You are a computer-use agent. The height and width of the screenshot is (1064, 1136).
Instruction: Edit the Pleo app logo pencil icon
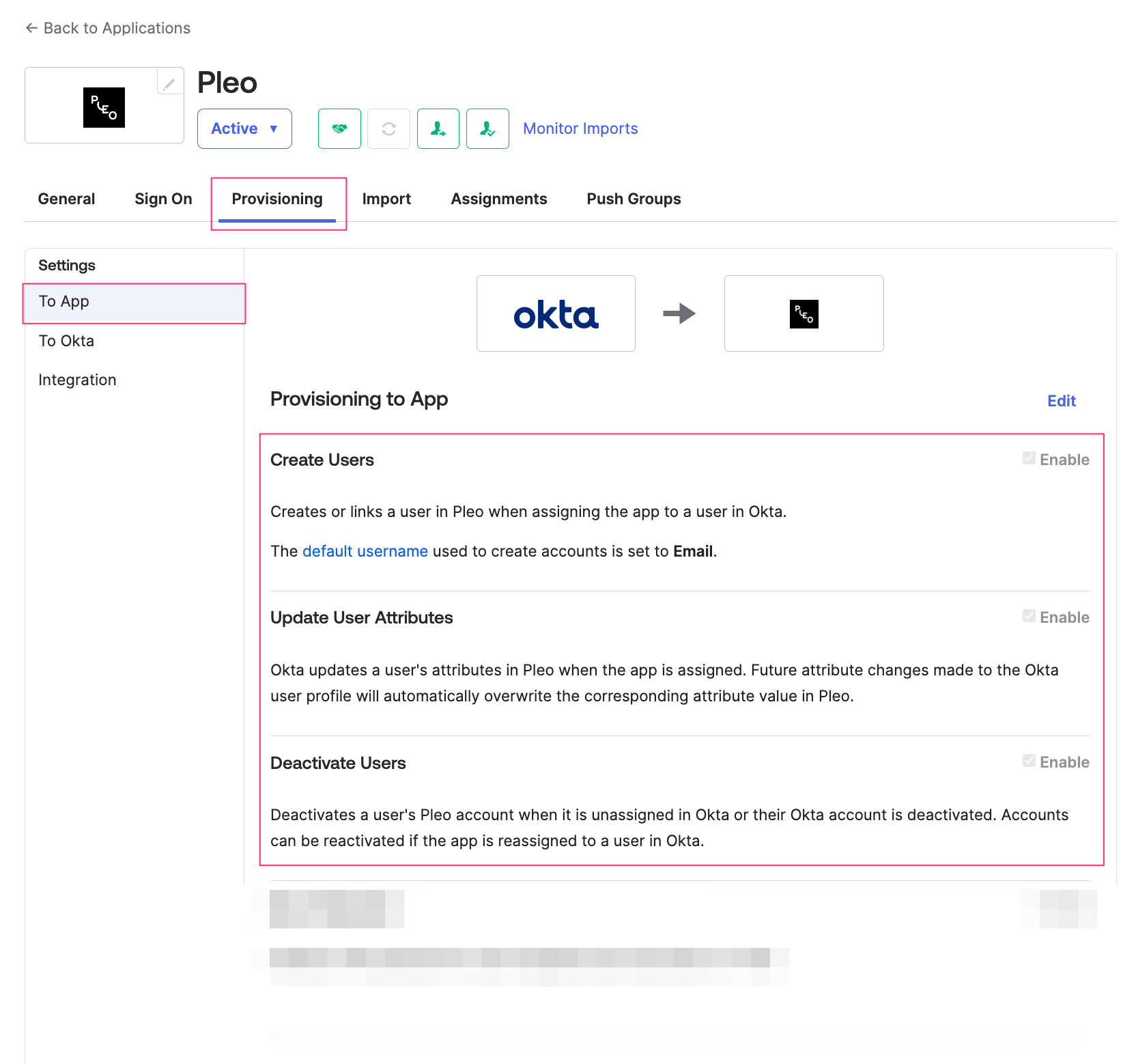[169, 83]
